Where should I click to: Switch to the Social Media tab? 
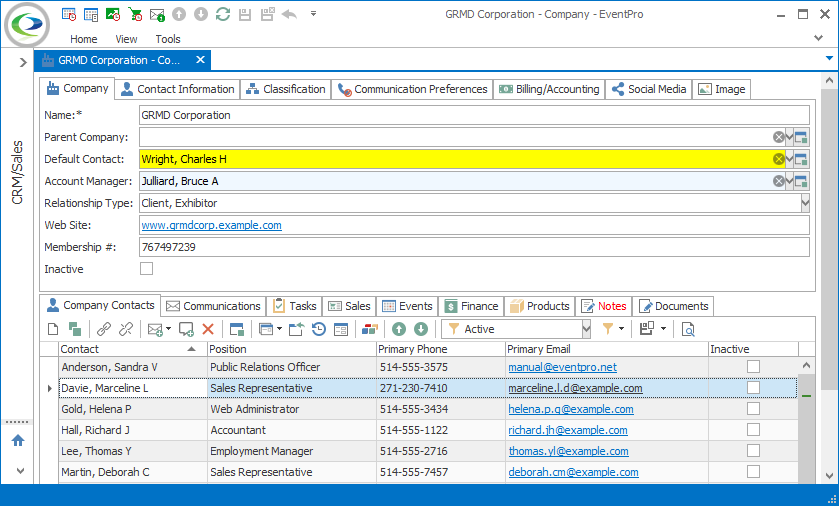649,89
